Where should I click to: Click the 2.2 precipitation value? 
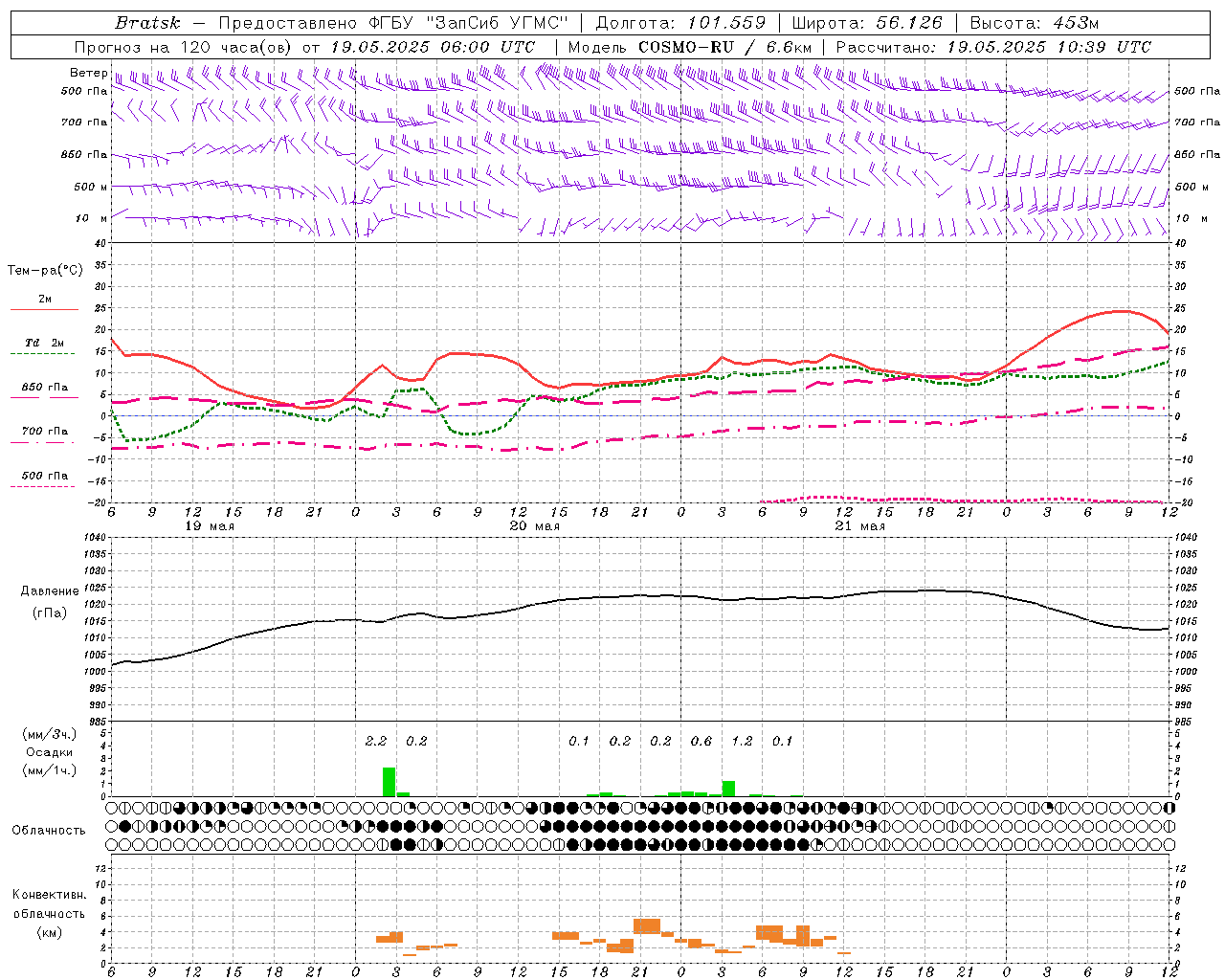coord(376,741)
